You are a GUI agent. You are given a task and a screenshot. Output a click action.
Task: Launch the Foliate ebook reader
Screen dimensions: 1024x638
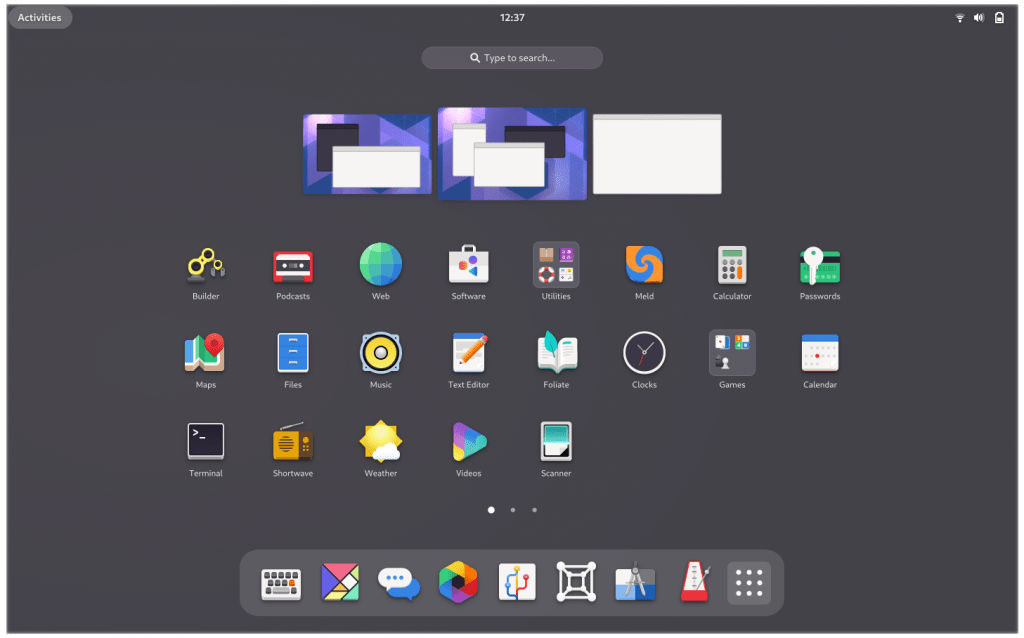tap(556, 353)
